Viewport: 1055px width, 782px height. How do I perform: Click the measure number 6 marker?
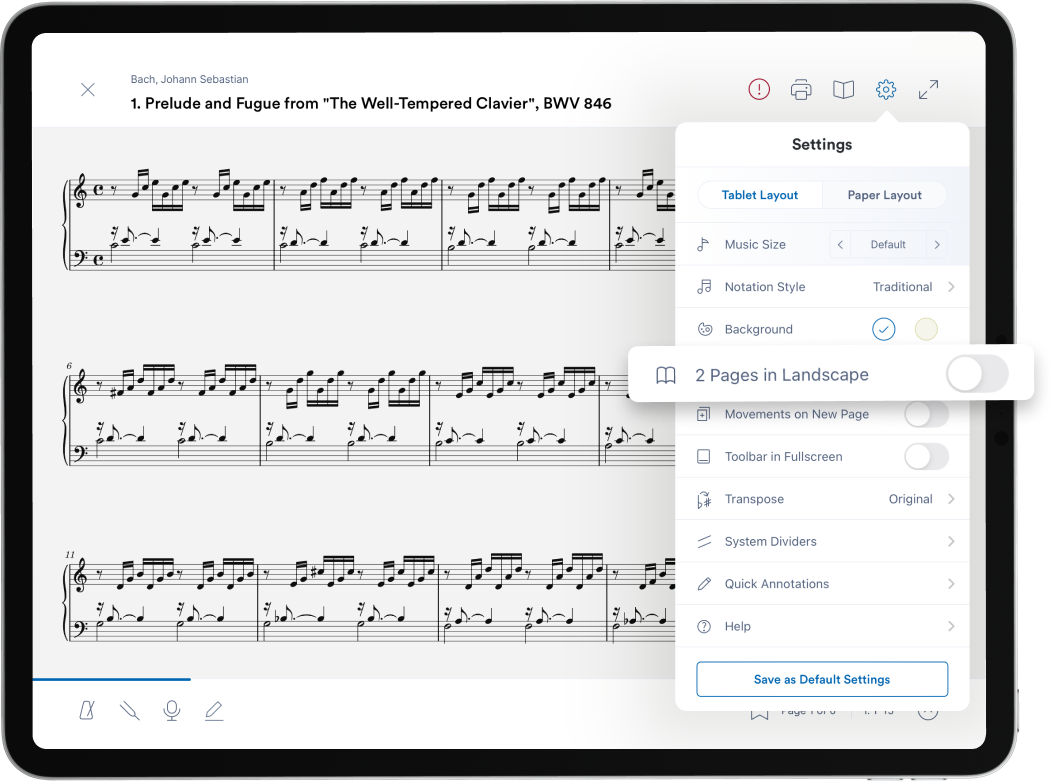coord(69,365)
